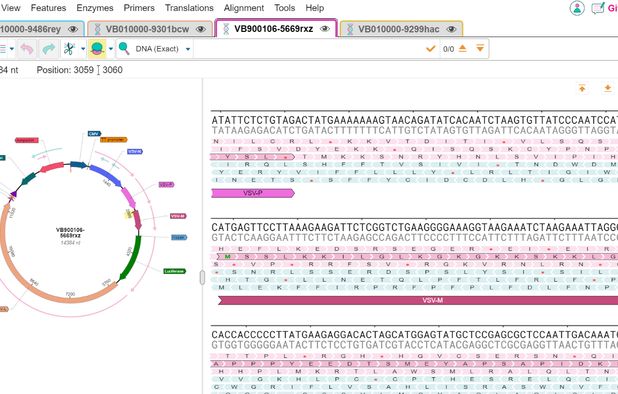Confirm search with the orange checkmark
This screenshot has height=394, width=618.
click(x=431, y=49)
